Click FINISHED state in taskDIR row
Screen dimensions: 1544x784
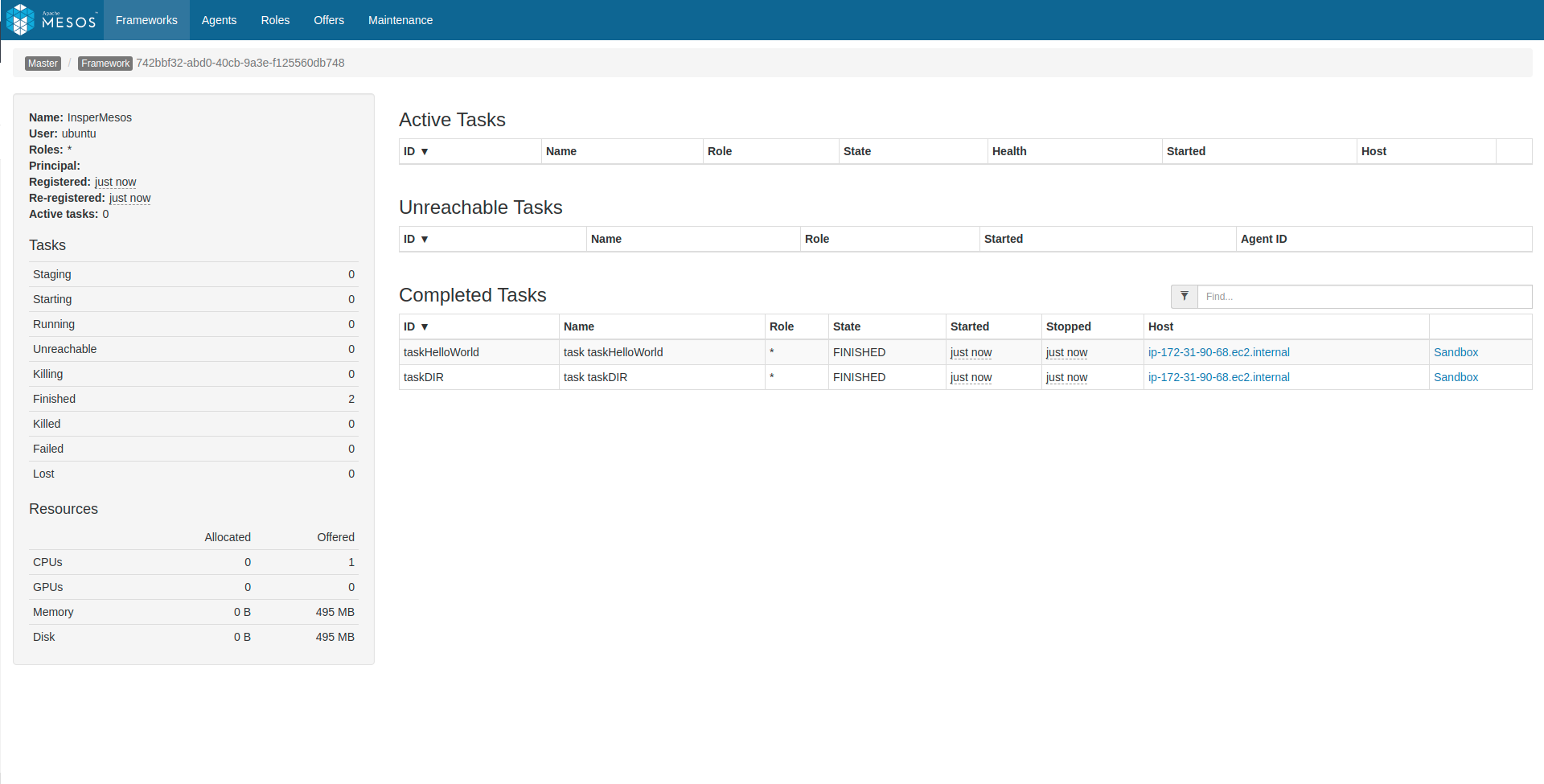(x=859, y=377)
